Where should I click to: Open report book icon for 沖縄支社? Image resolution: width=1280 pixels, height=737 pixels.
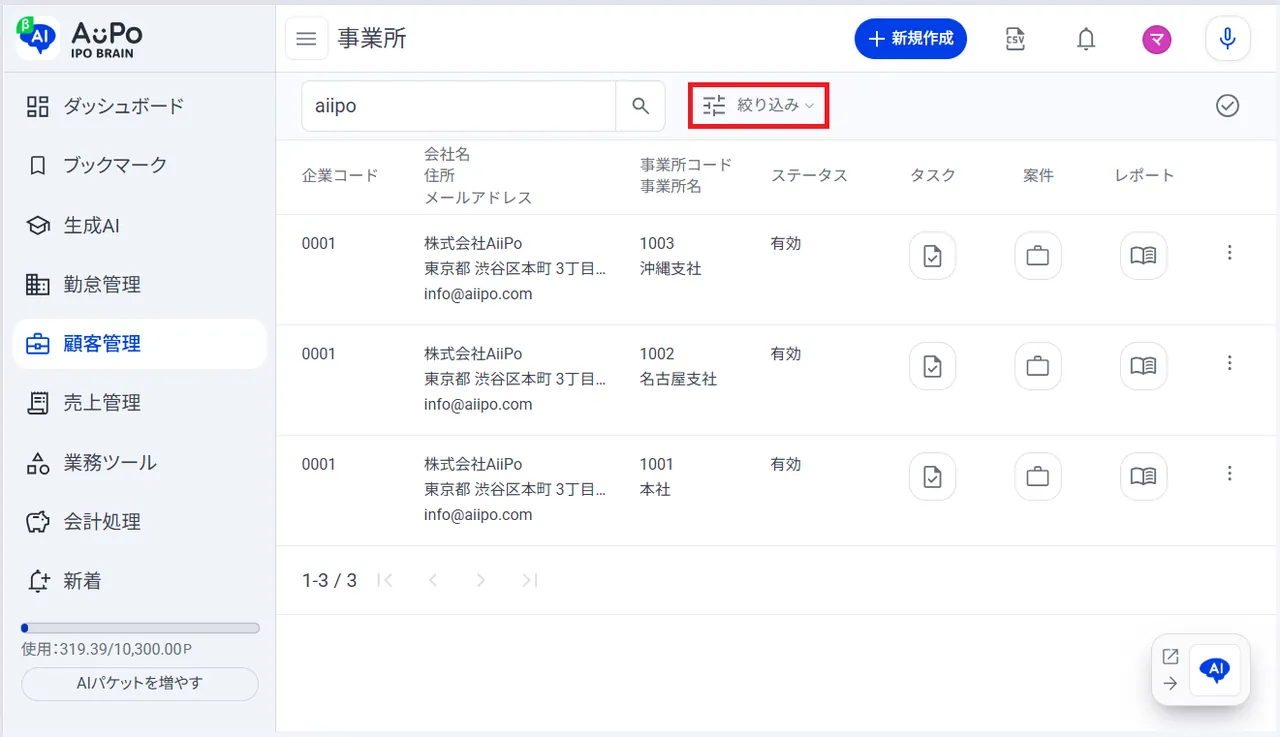(1143, 256)
